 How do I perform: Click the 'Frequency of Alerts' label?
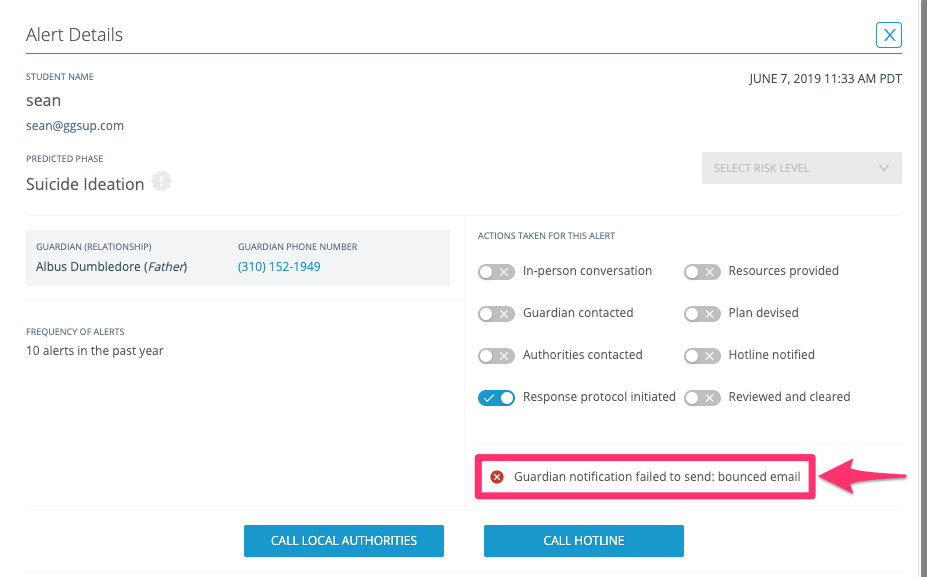[75, 332]
